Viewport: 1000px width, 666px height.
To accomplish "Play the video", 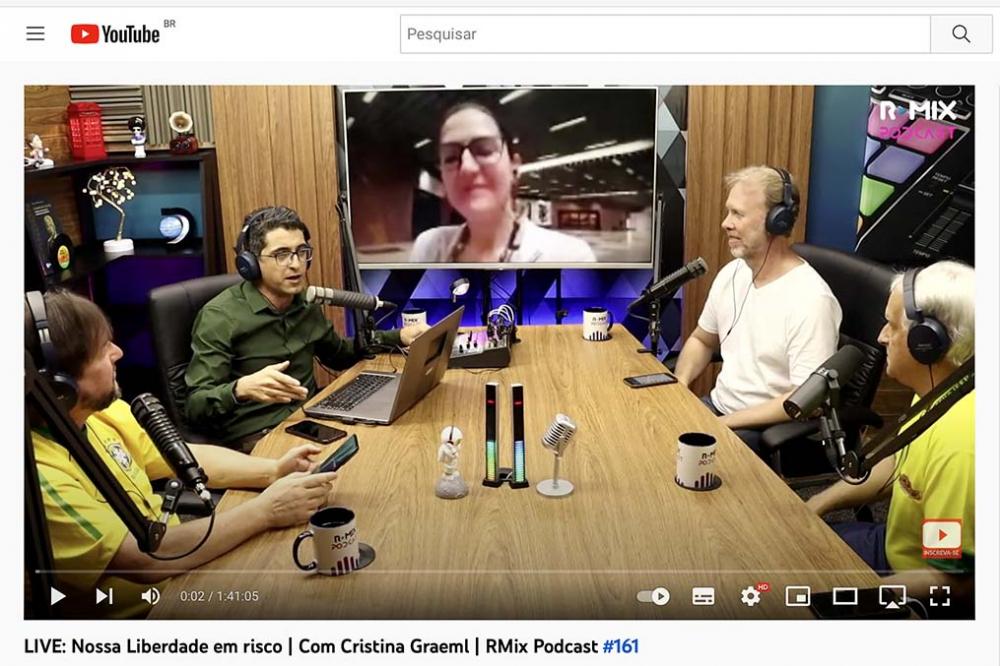I will coord(57,596).
